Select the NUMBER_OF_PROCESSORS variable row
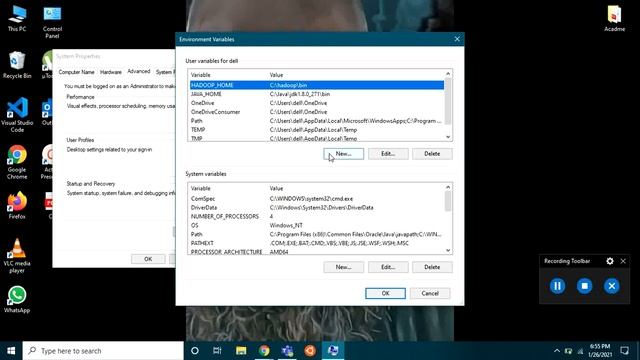640x360 pixels. (x=317, y=217)
